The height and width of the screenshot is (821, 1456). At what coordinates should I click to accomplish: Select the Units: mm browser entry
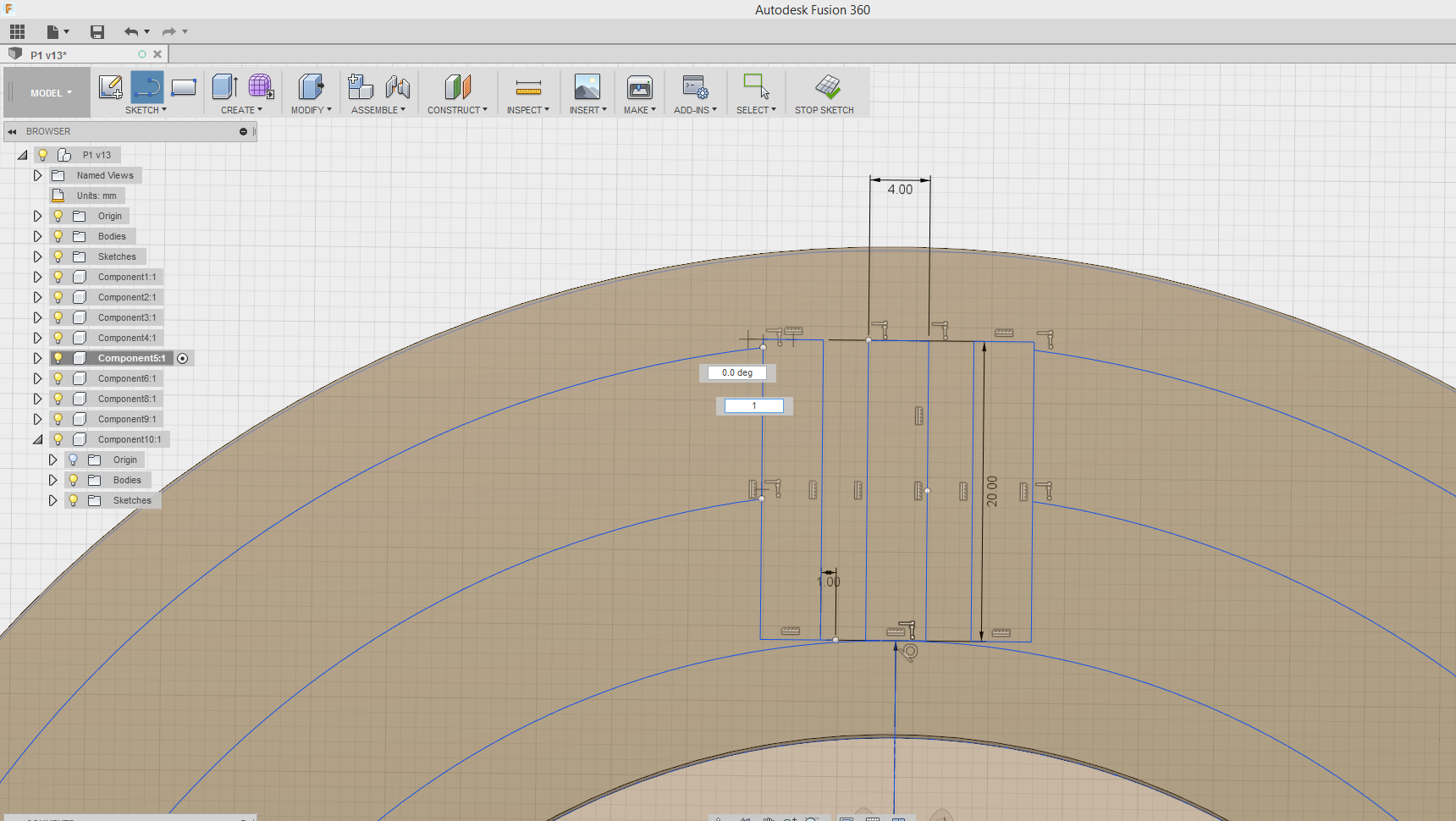[97, 196]
